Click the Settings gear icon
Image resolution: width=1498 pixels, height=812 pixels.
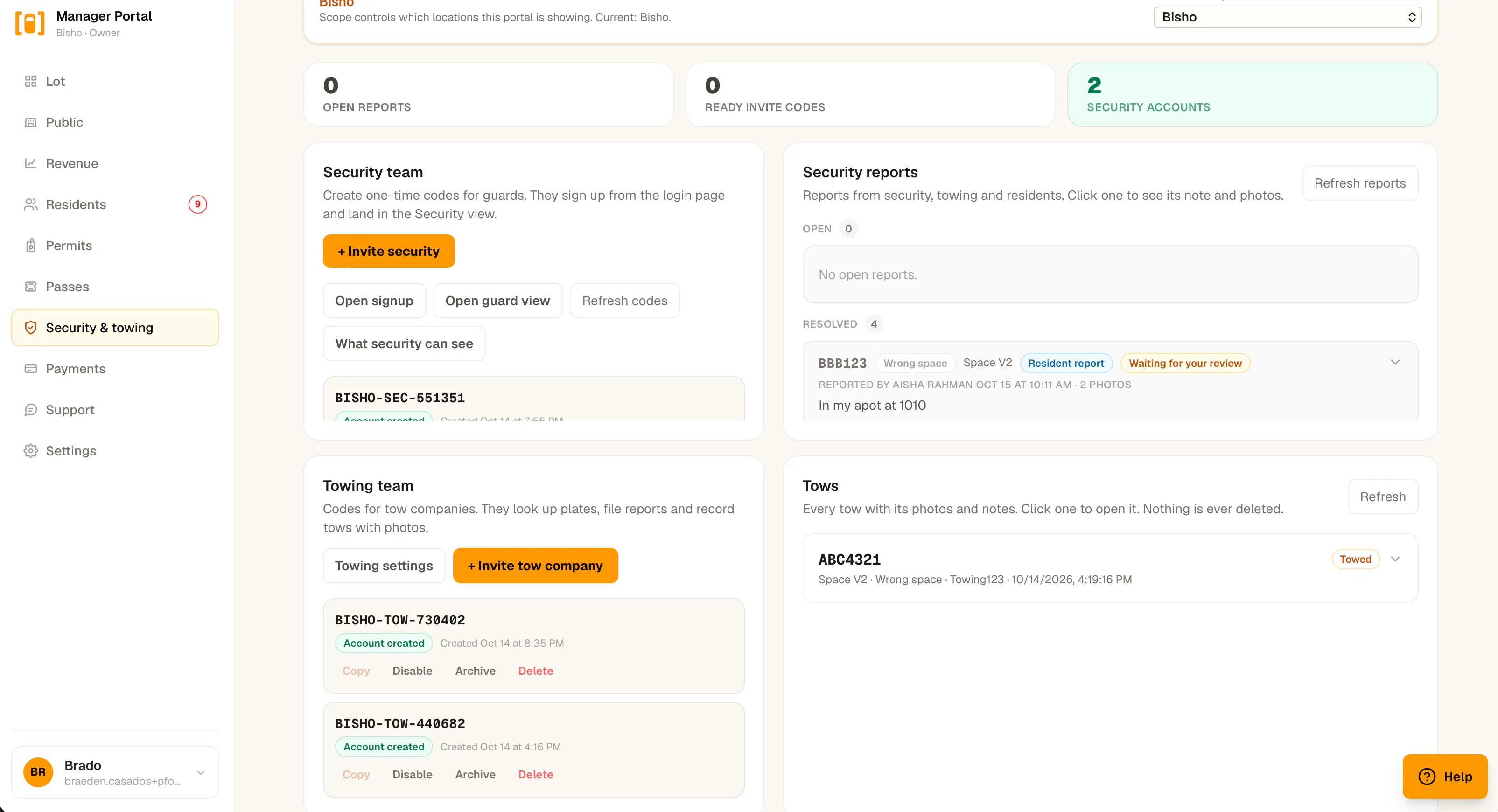[x=31, y=451]
